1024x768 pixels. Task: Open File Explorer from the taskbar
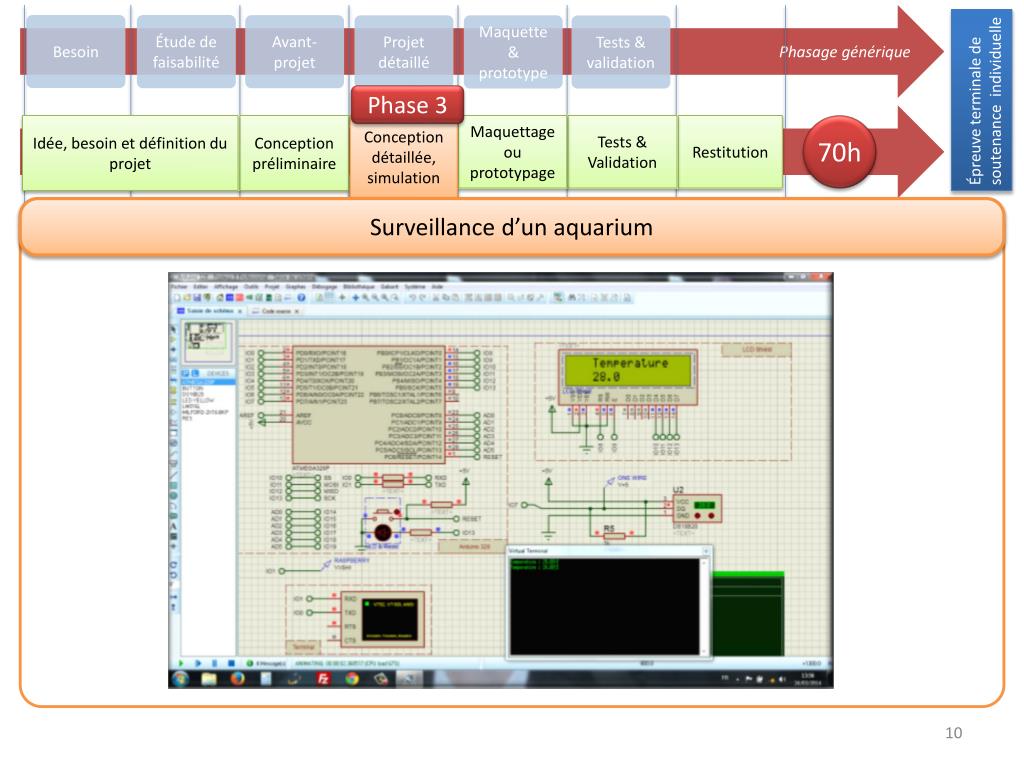209,679
